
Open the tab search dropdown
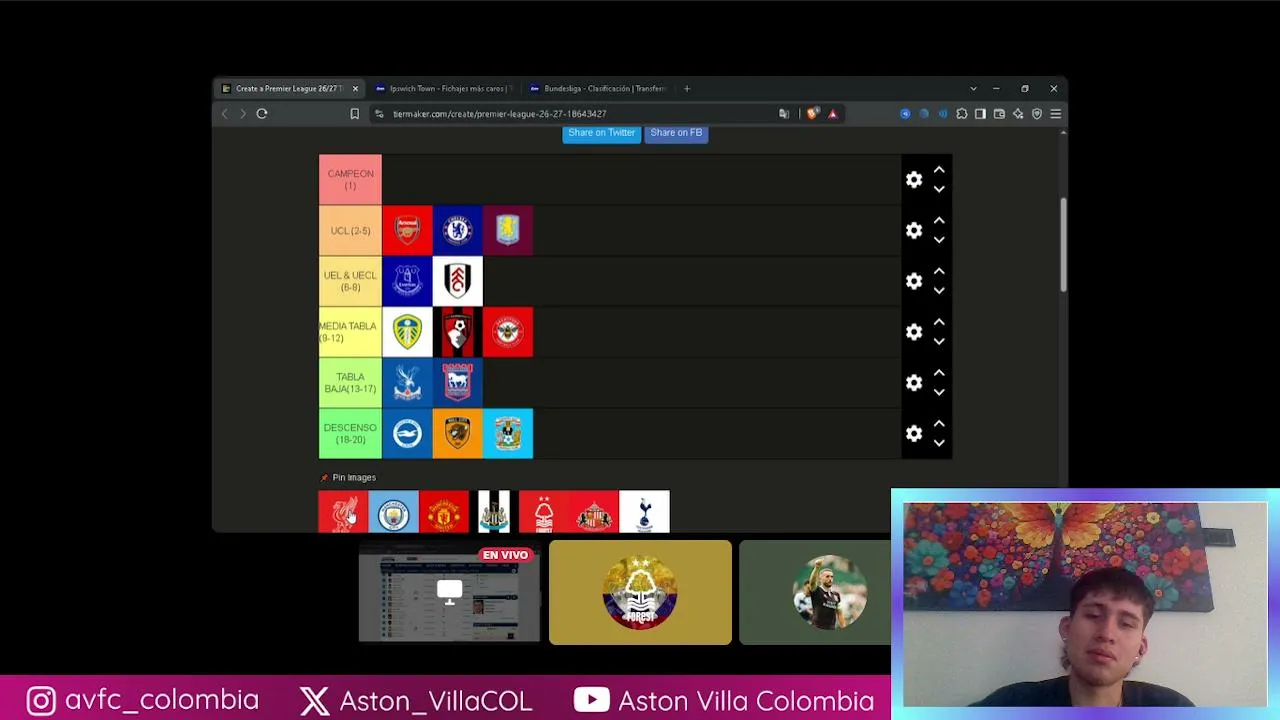click(x=973, y=88)
